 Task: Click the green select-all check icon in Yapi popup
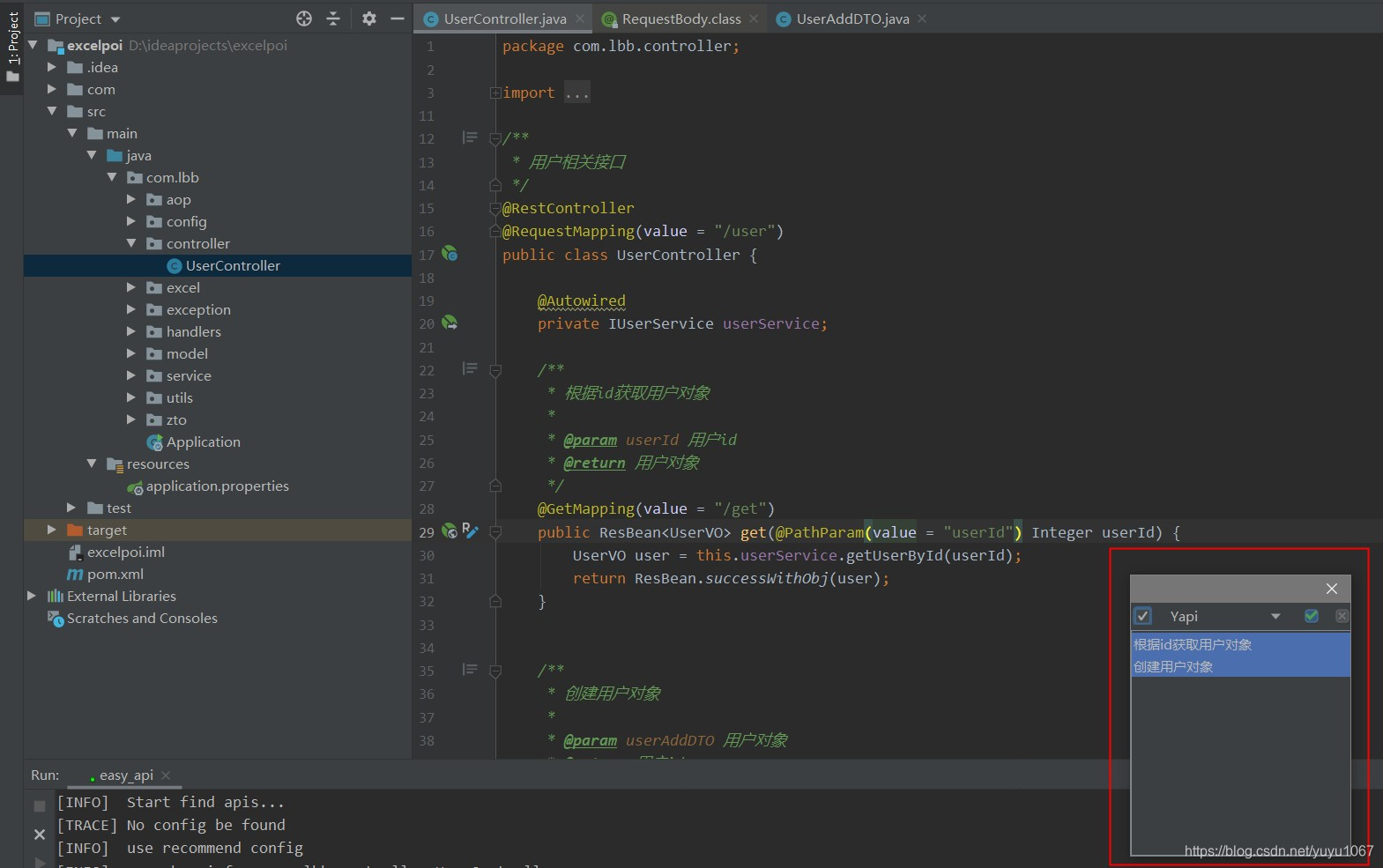[1312, 616]
